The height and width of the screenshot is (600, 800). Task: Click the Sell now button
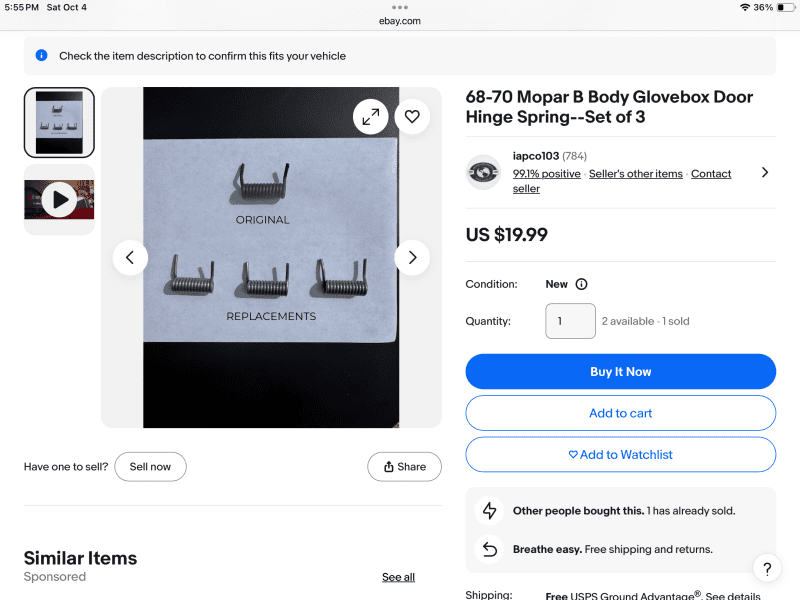pos(150,467)
